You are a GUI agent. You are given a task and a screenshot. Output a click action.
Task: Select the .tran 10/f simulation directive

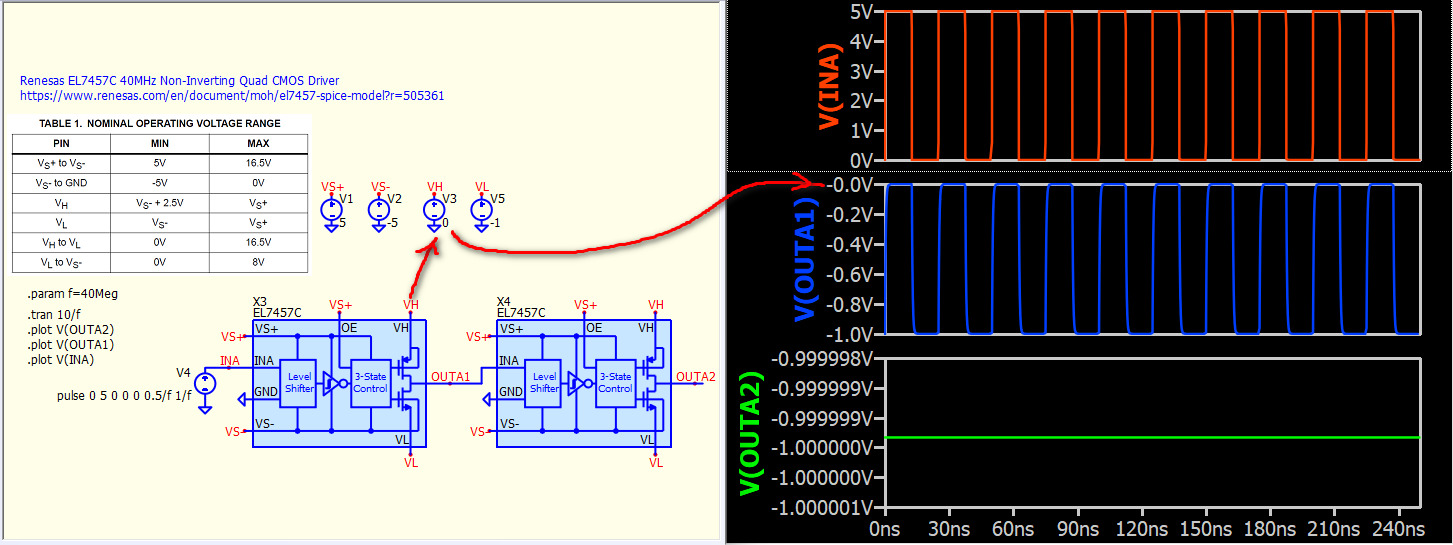(x=55, y=315)
